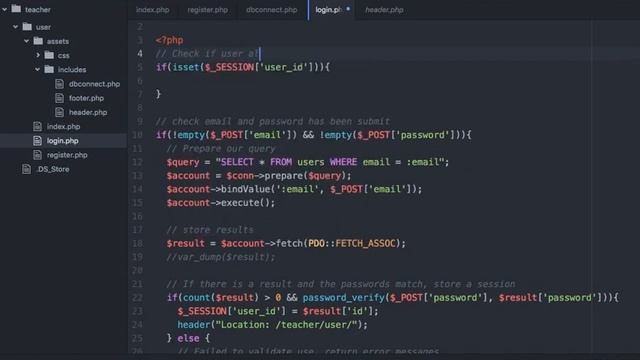The width and height of the screenshot is (640, 360).
Task: Click the user folder icon
Action: 27,27
